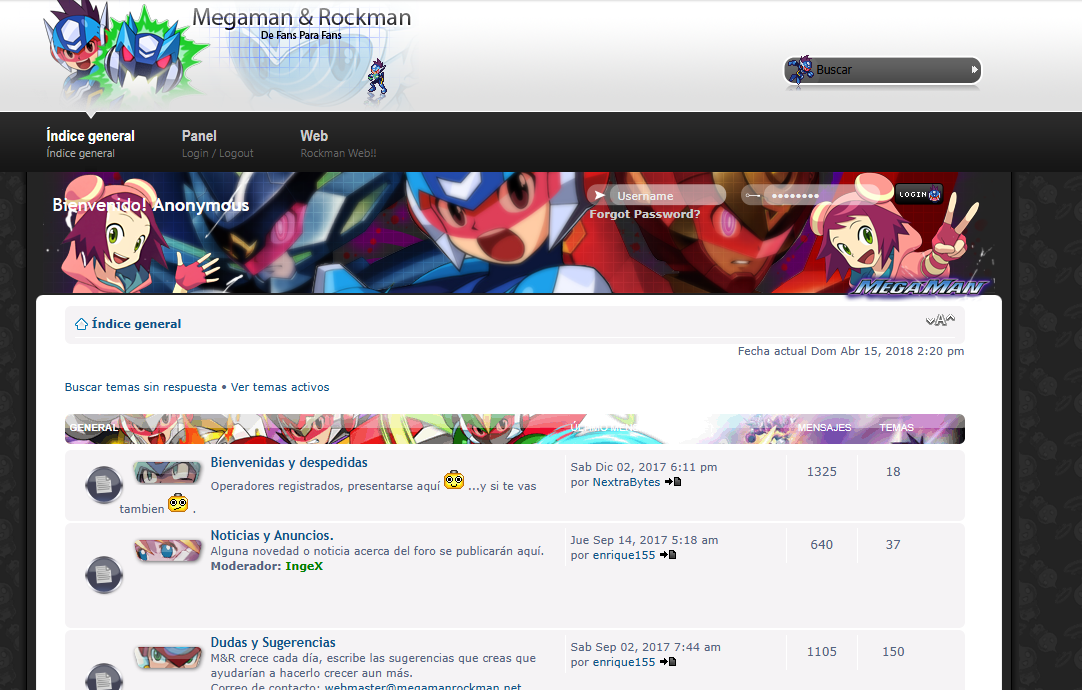
Task: Click the forum status icon for Bienvenidas y despedidas
Action: pyautogui.click(x=103, y=484)
